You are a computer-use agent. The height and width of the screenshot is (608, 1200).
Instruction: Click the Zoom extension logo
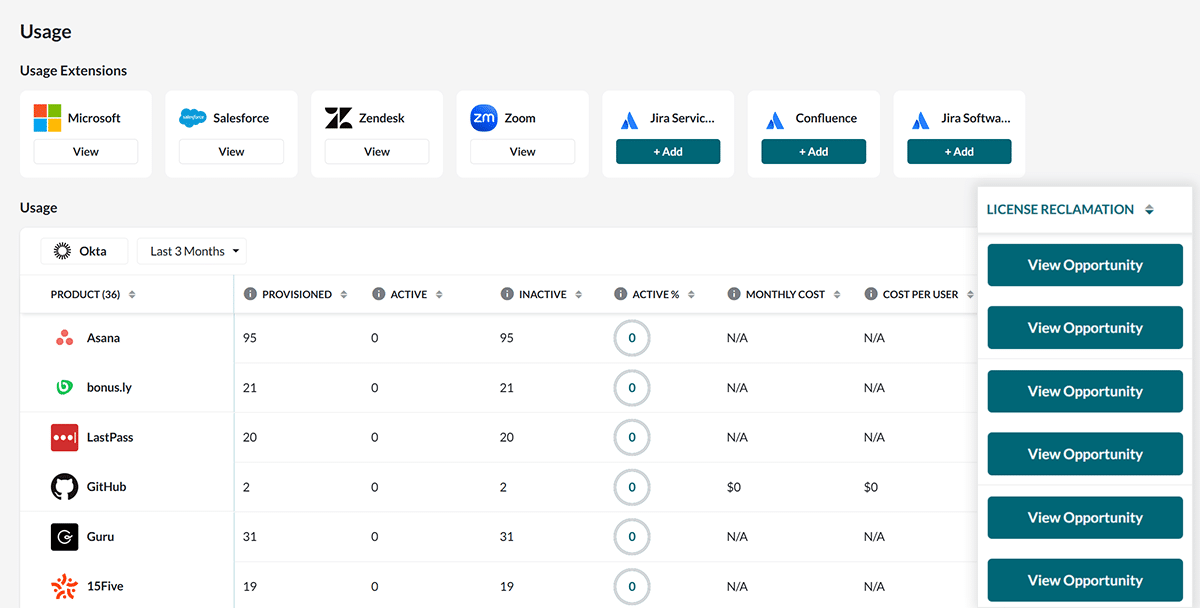(484, 118)
